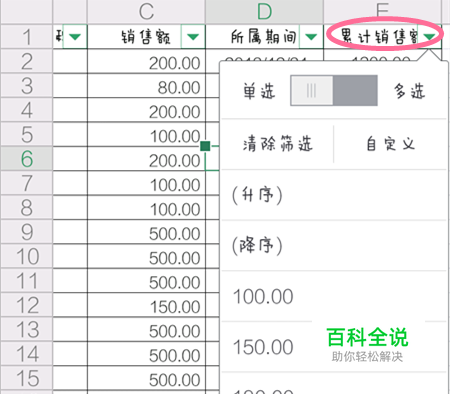The height and width of the screenshot is (394, 450).
Task: Toggle the 单选/多选 switch
Action: coord(334,90)
